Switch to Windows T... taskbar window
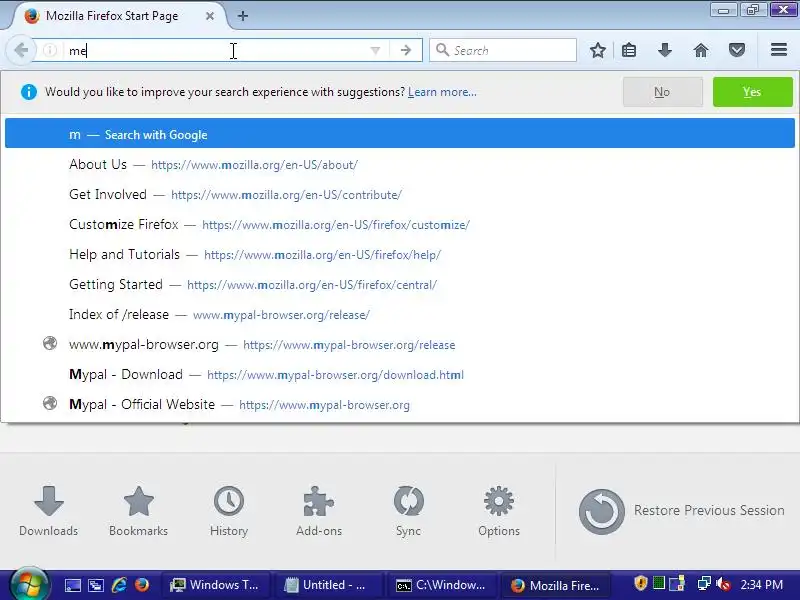This screenshot has width=800, height=600. [216, 585]
